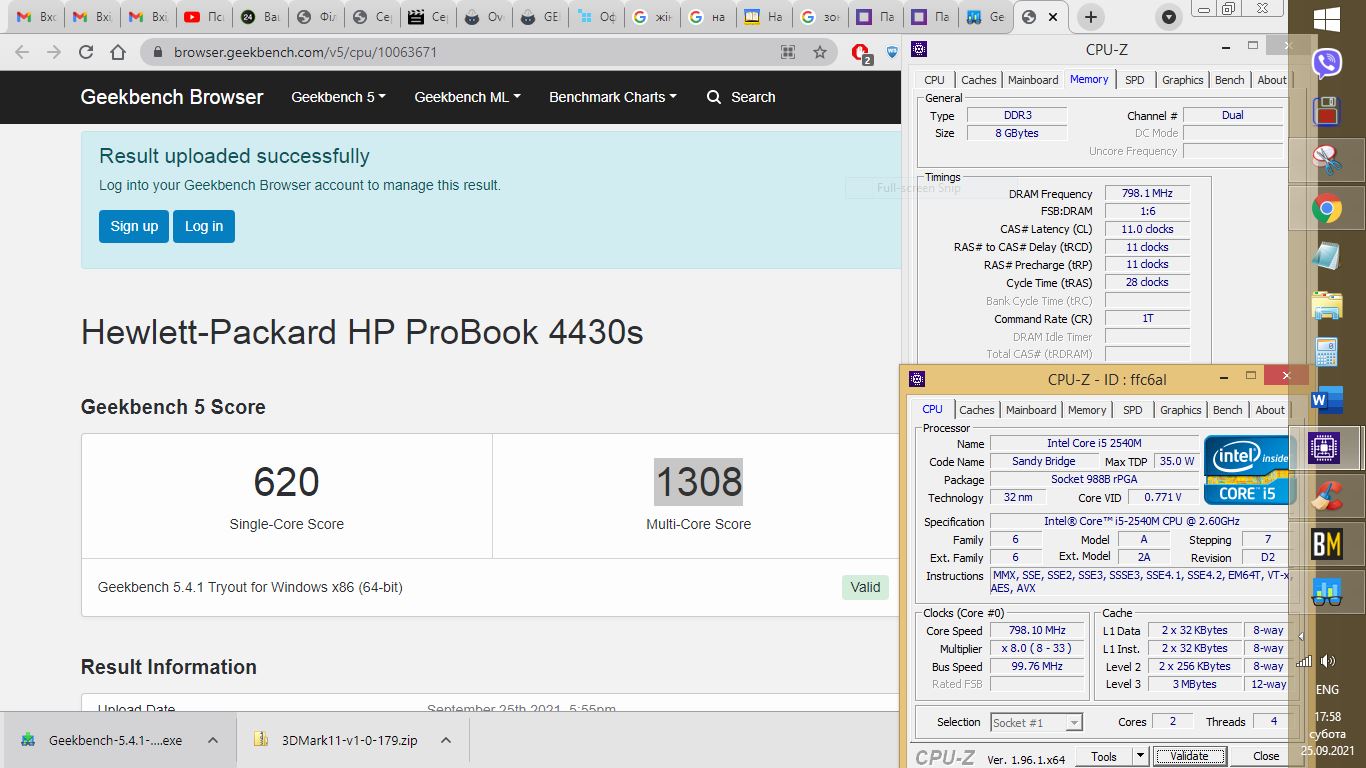Click the Tools button in CPU-Z
Image resolution: width=1366 pixels, height=768 pixels.
[x=1104, y=756]
